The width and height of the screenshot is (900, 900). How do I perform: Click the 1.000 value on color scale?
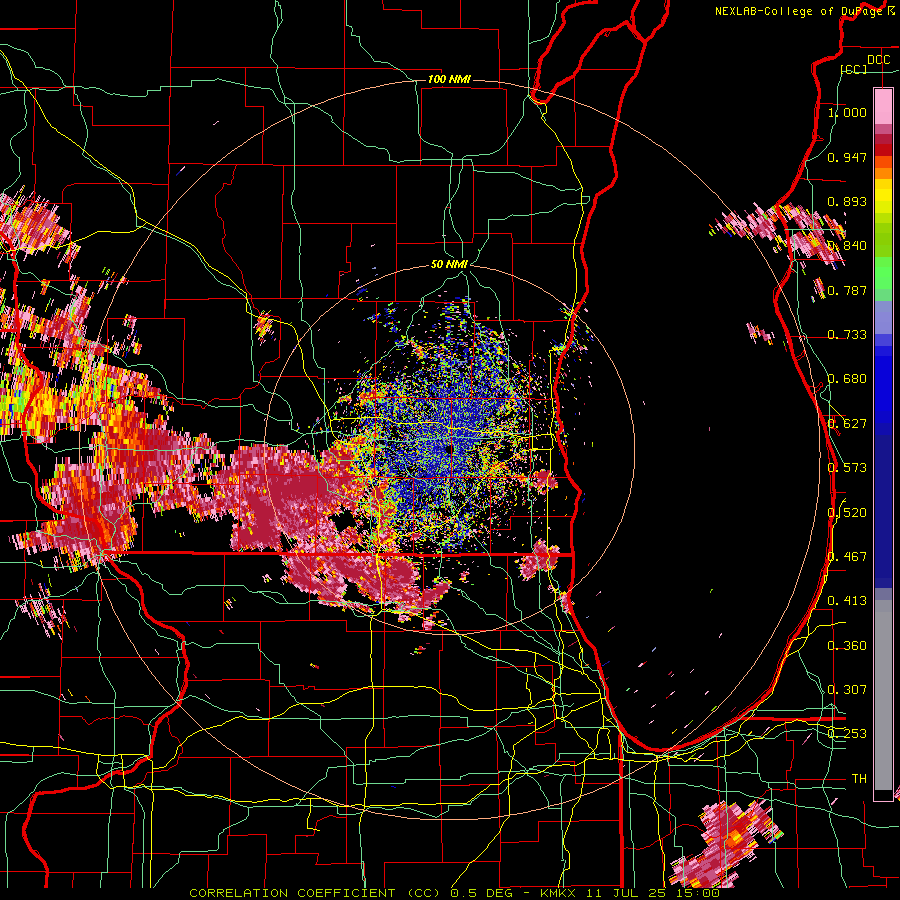(x=847, y=112)
